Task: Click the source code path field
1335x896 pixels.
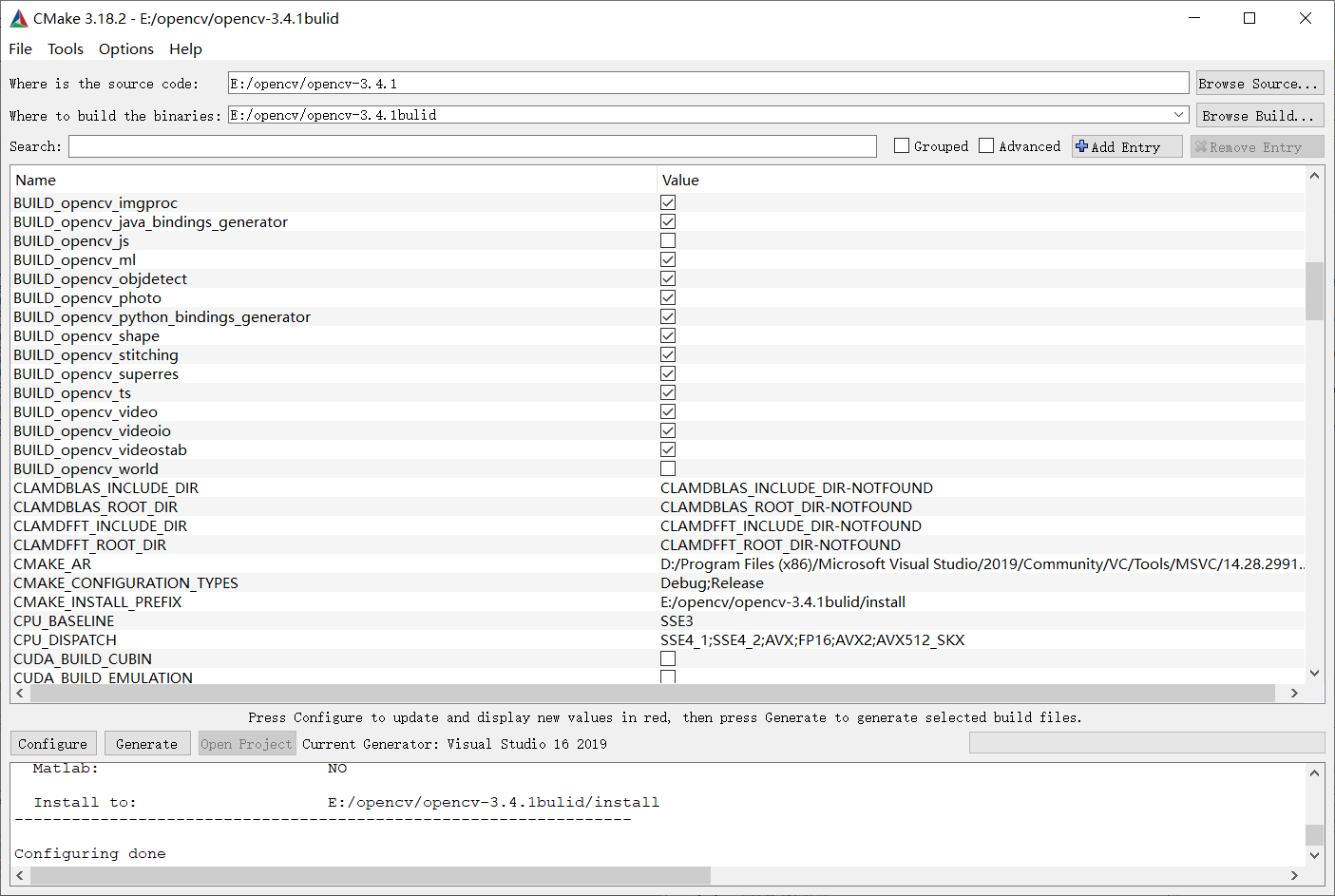Action: [708, 84]
